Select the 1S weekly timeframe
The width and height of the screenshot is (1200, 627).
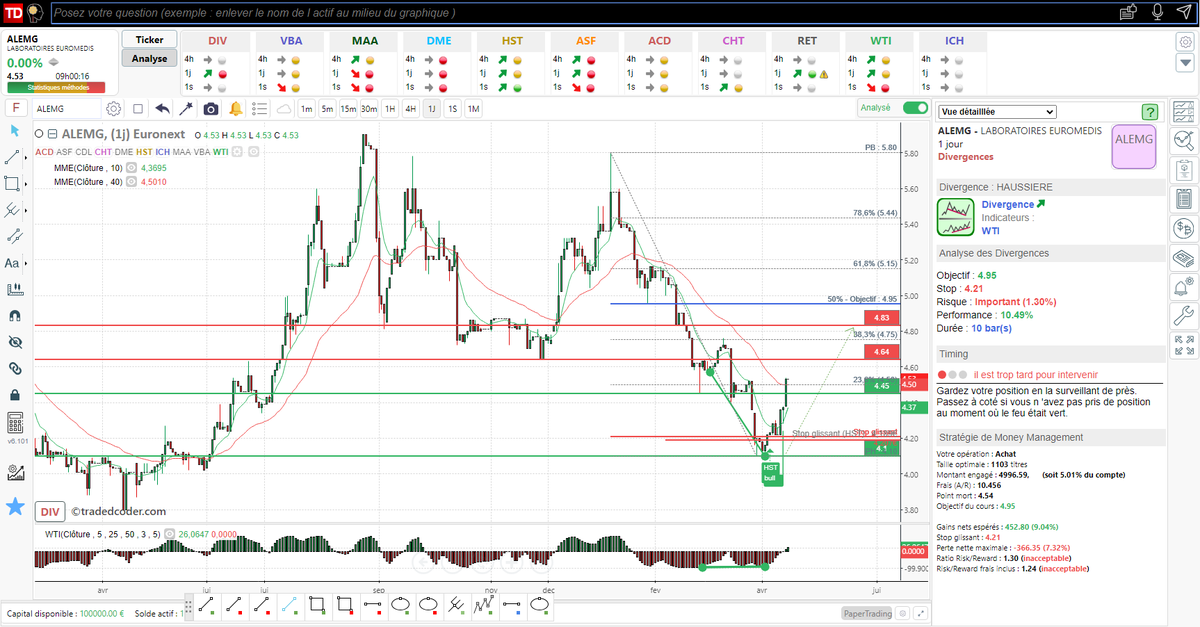click(x=452, y=109)
